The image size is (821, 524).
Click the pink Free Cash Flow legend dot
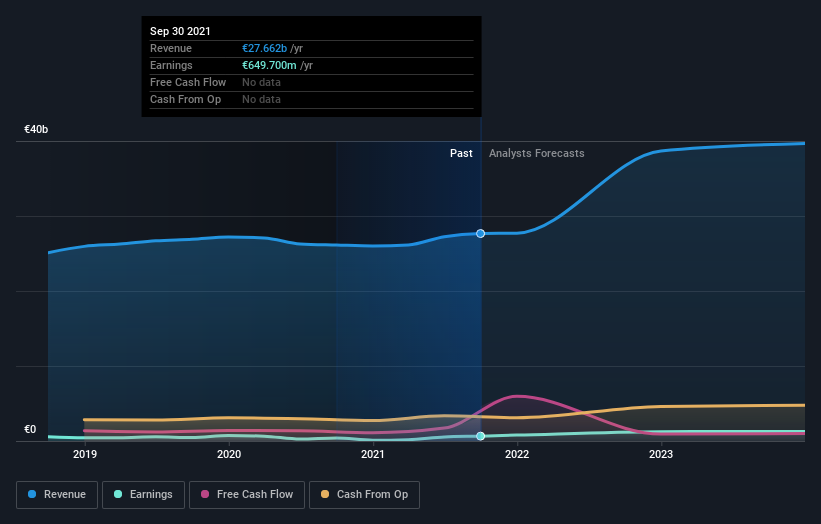coord(205,494)
